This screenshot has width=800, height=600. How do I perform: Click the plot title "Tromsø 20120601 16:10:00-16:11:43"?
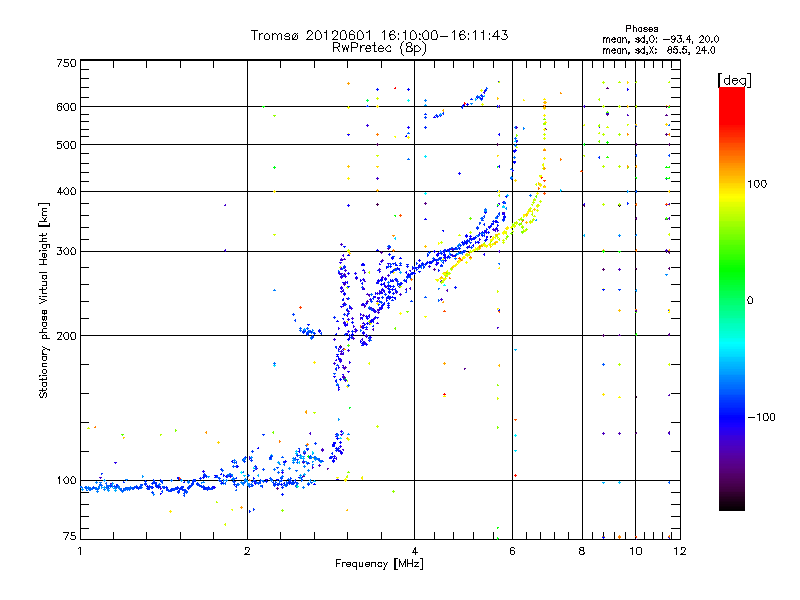(x=379, y=35)
